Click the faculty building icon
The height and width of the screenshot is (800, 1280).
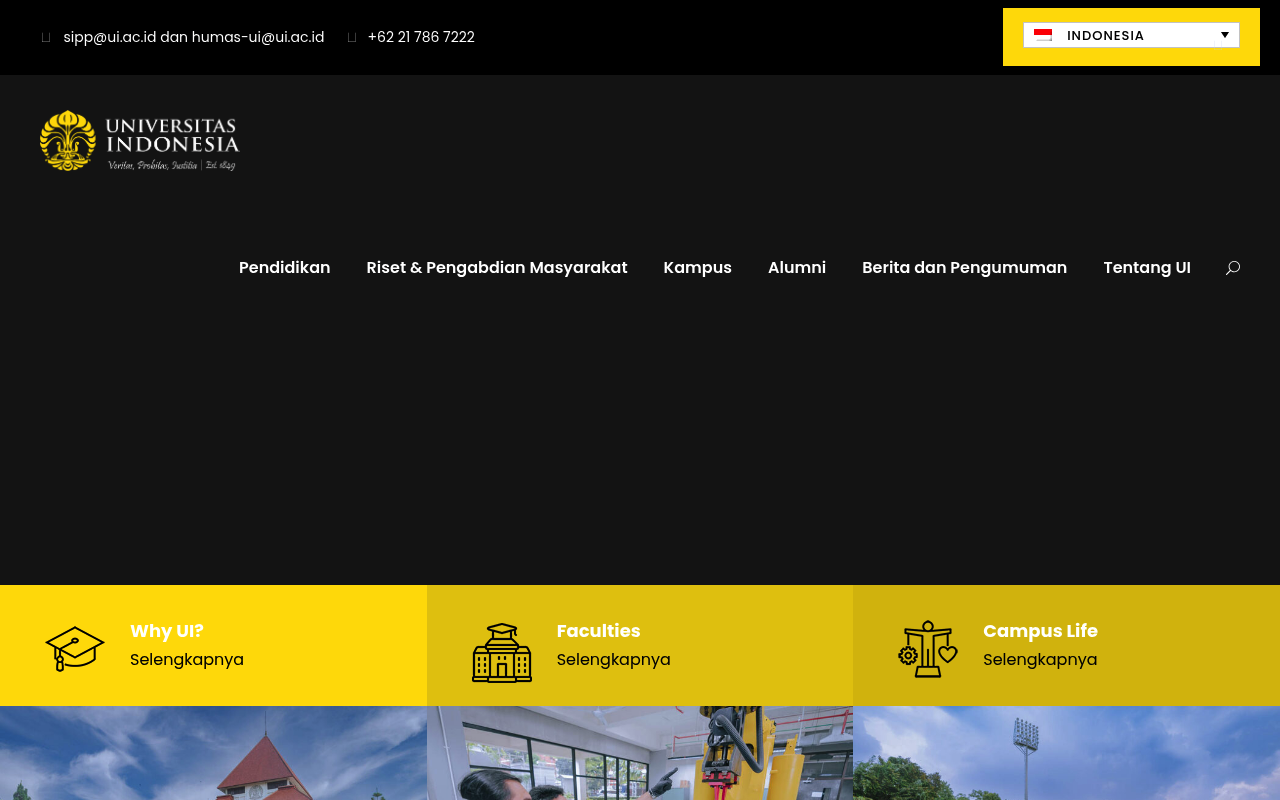coord(502,652)
